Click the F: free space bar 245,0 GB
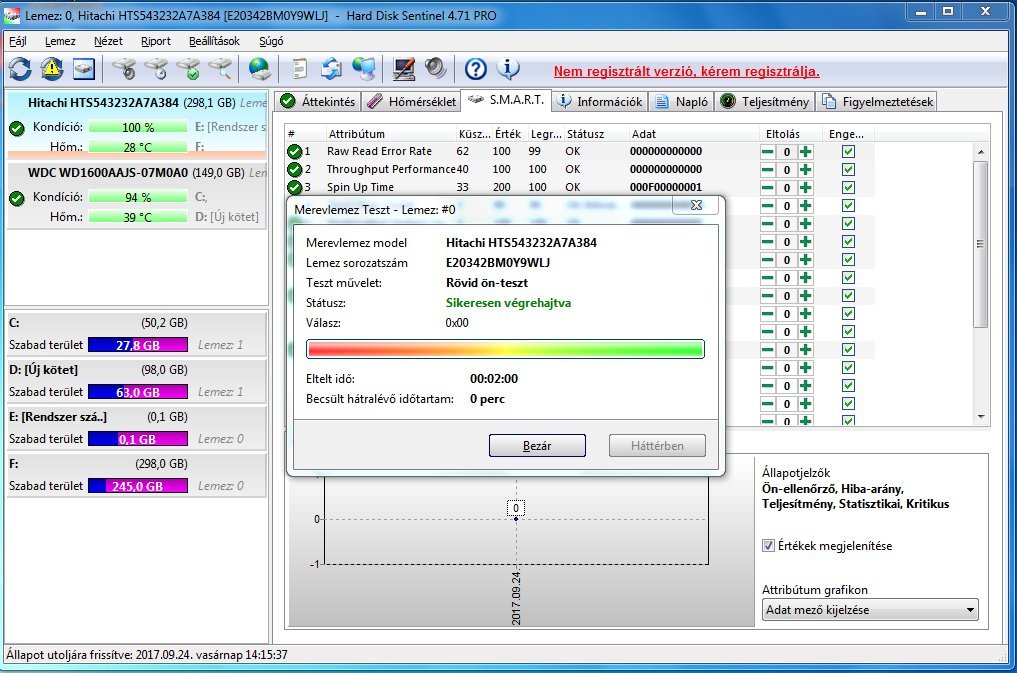1017x673 pixels. 138,486
